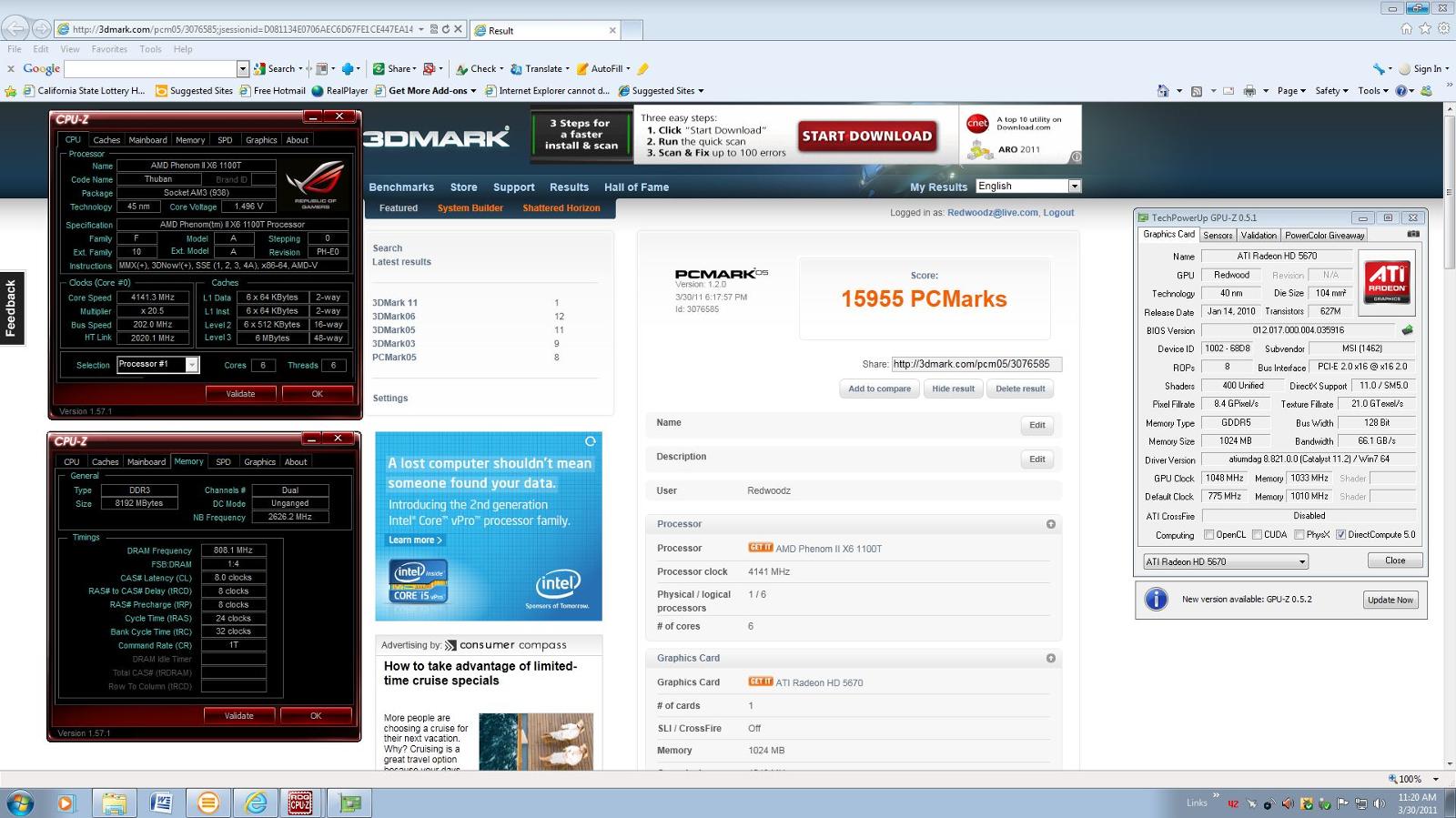Open the Safety dropdown in command bar
This screenshot has width=1456, height=818.
tap(1331, 90)
